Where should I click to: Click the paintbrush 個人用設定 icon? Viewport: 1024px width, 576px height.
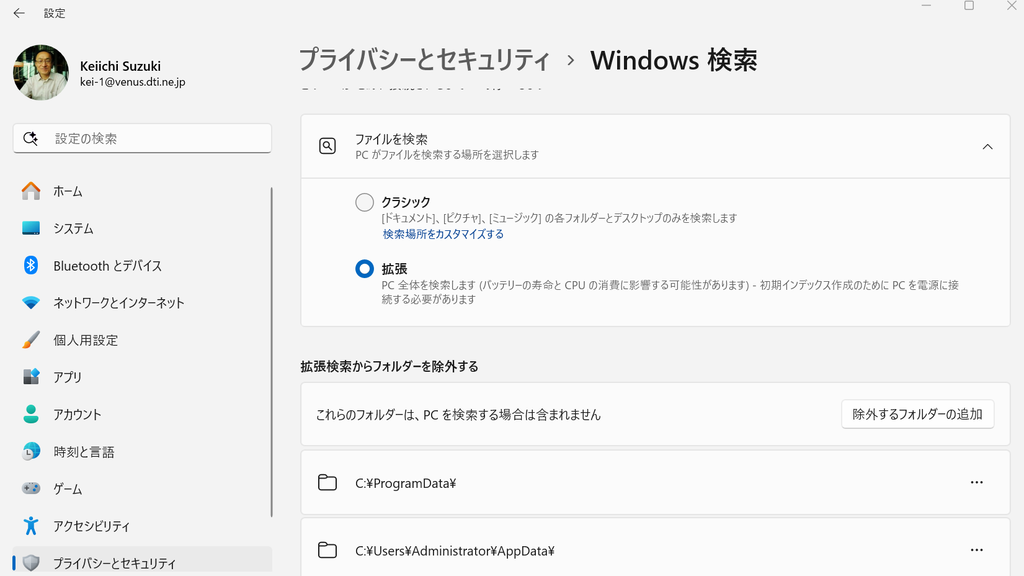31,340
